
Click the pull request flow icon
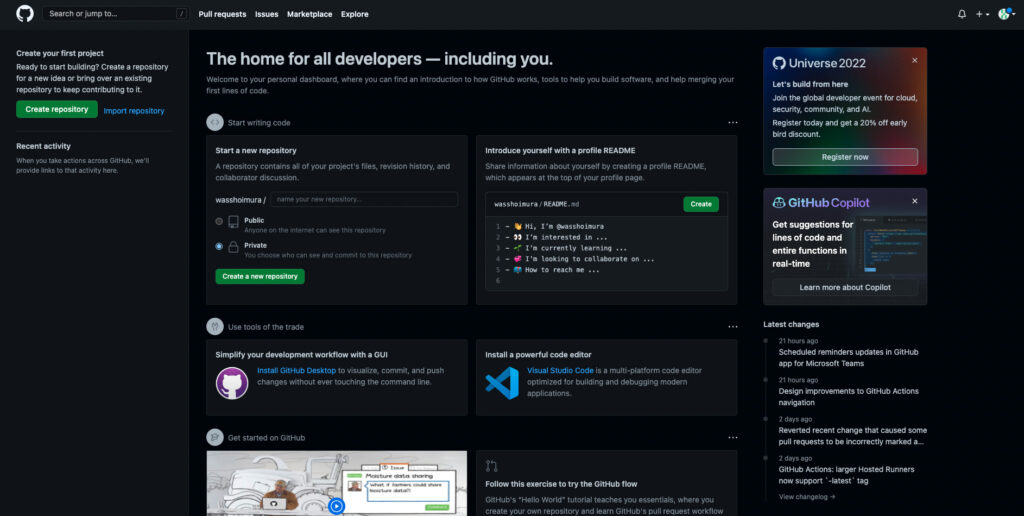click(492, 466)
